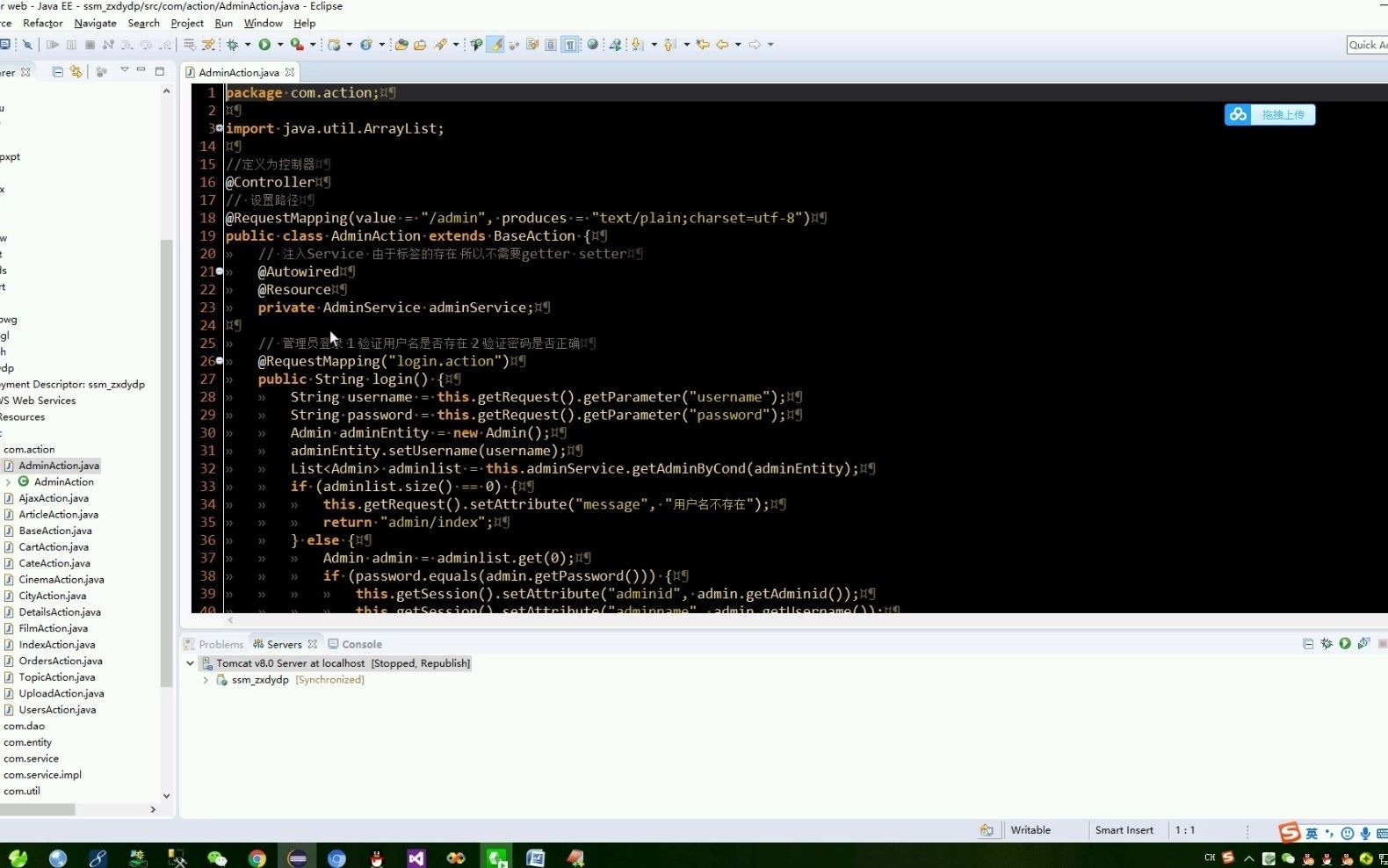Open UsersAction.java in project explorer
The width and height of the screenshot is (1388, 868).
(57, 710)
